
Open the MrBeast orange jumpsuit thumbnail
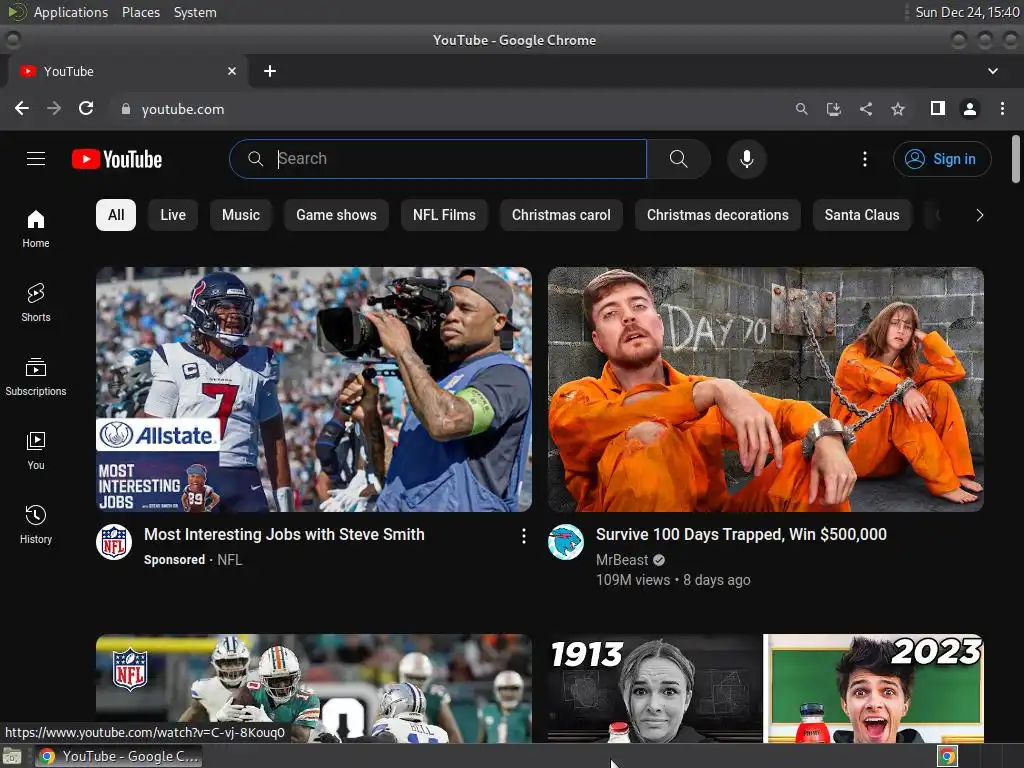766,389
